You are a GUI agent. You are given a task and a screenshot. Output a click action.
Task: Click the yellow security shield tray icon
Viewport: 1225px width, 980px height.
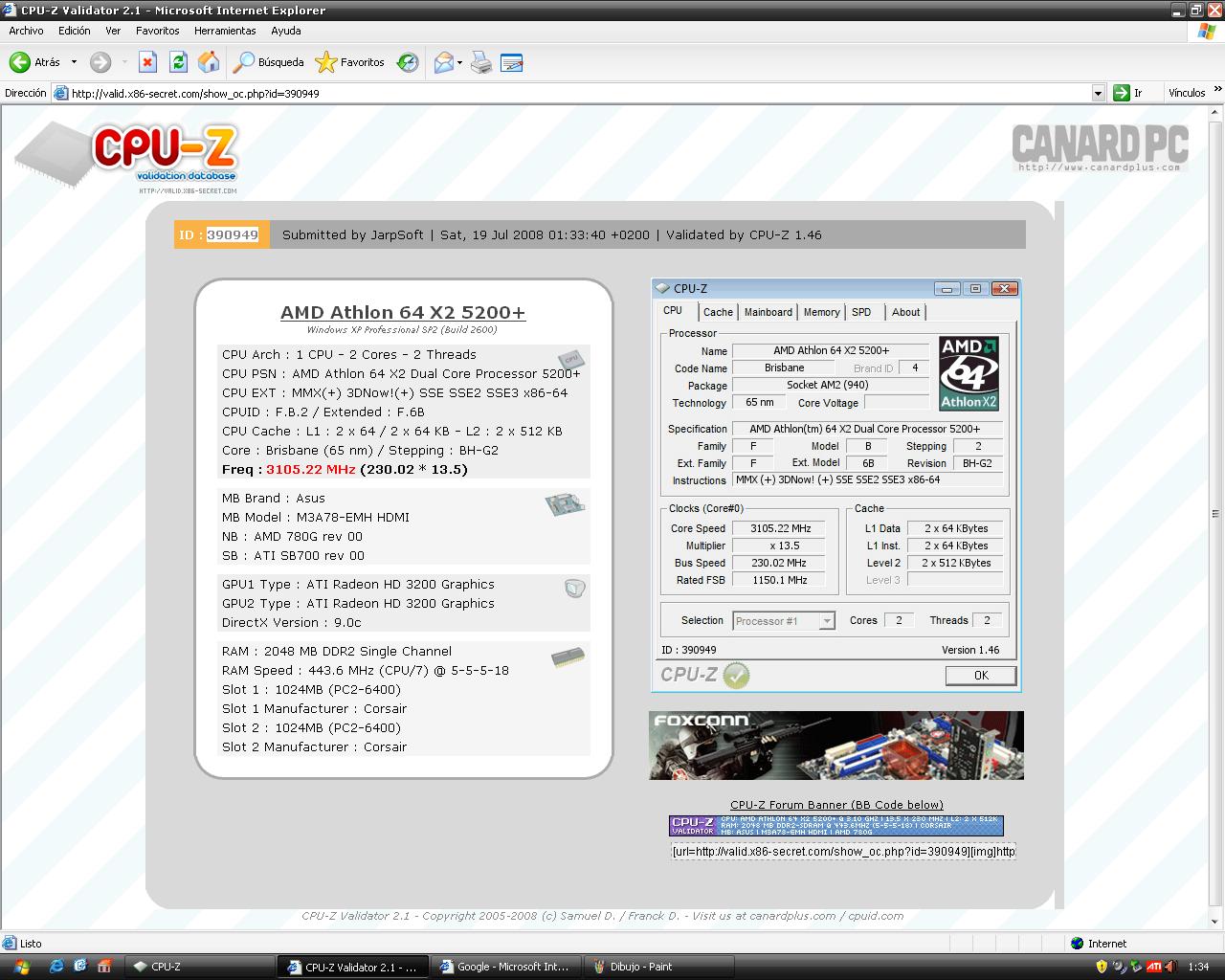(1102, 967)
